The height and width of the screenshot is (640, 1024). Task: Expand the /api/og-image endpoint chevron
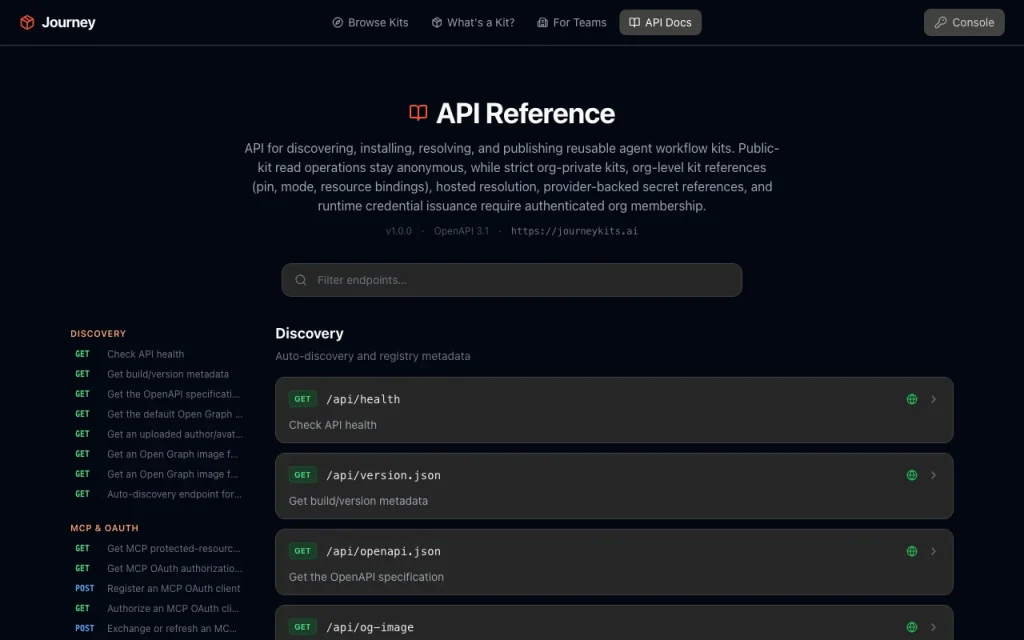[933, 627]
